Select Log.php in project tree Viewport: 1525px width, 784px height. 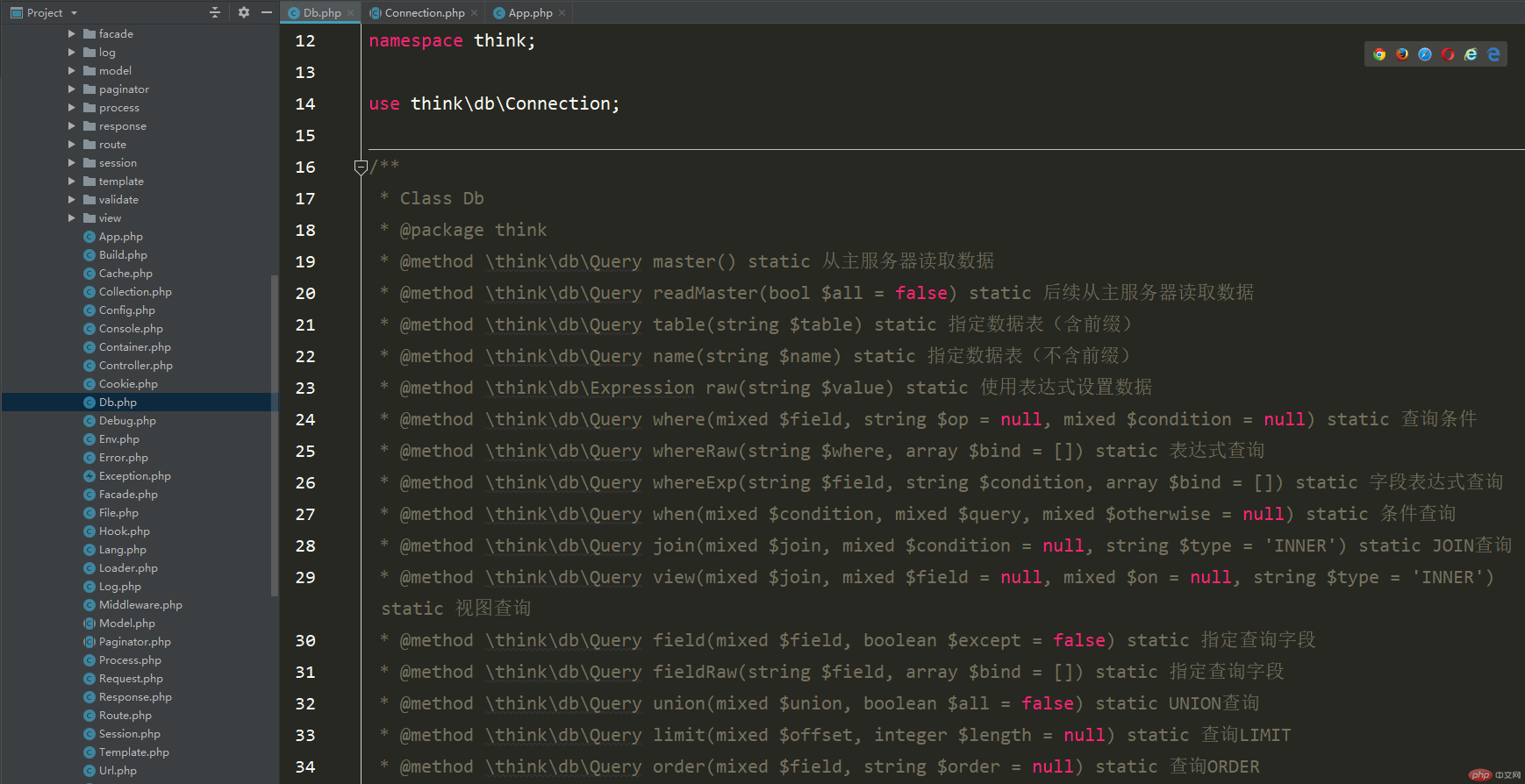coord(112,587)
